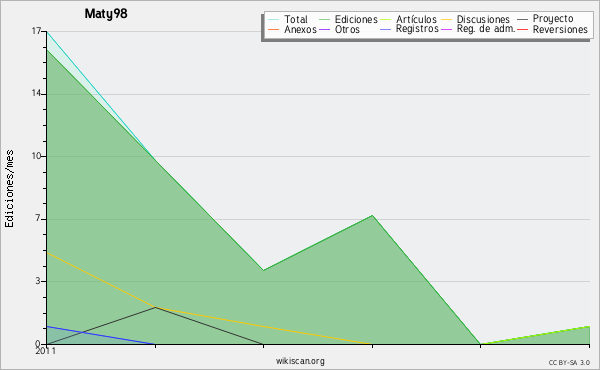Click the green peak at value 7

pos(372,215)
